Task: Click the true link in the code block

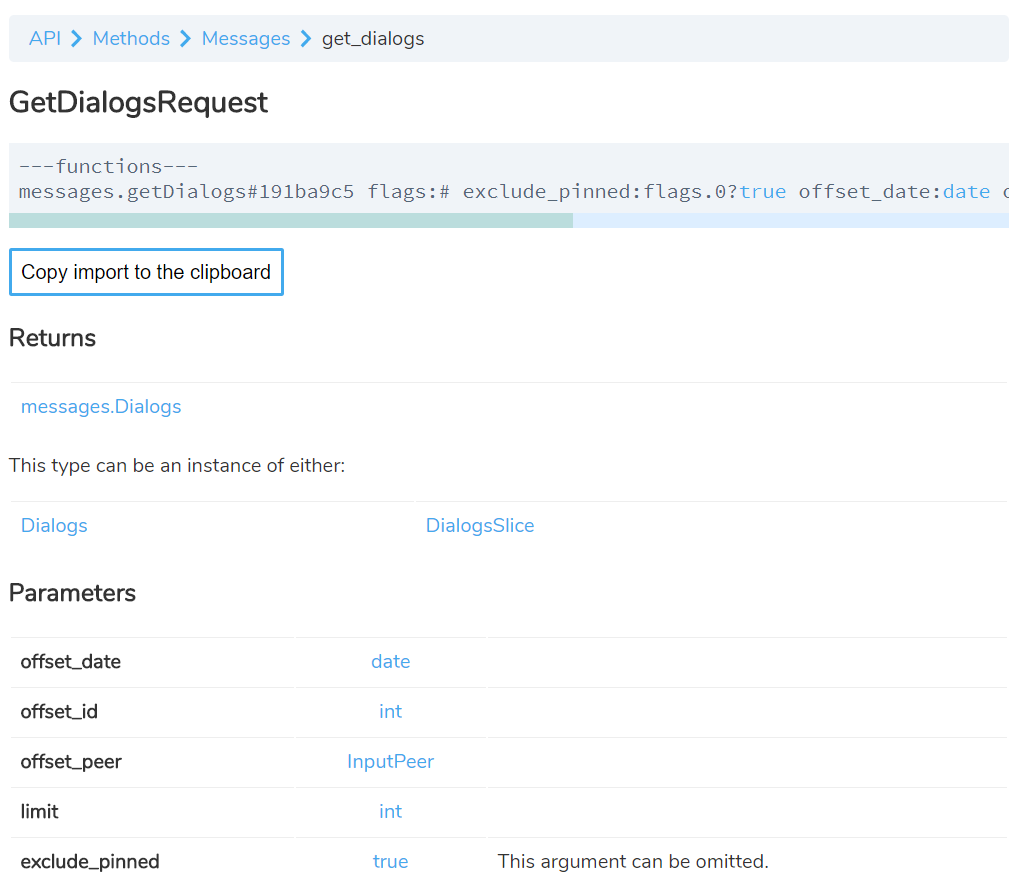Action: point(763,191)
